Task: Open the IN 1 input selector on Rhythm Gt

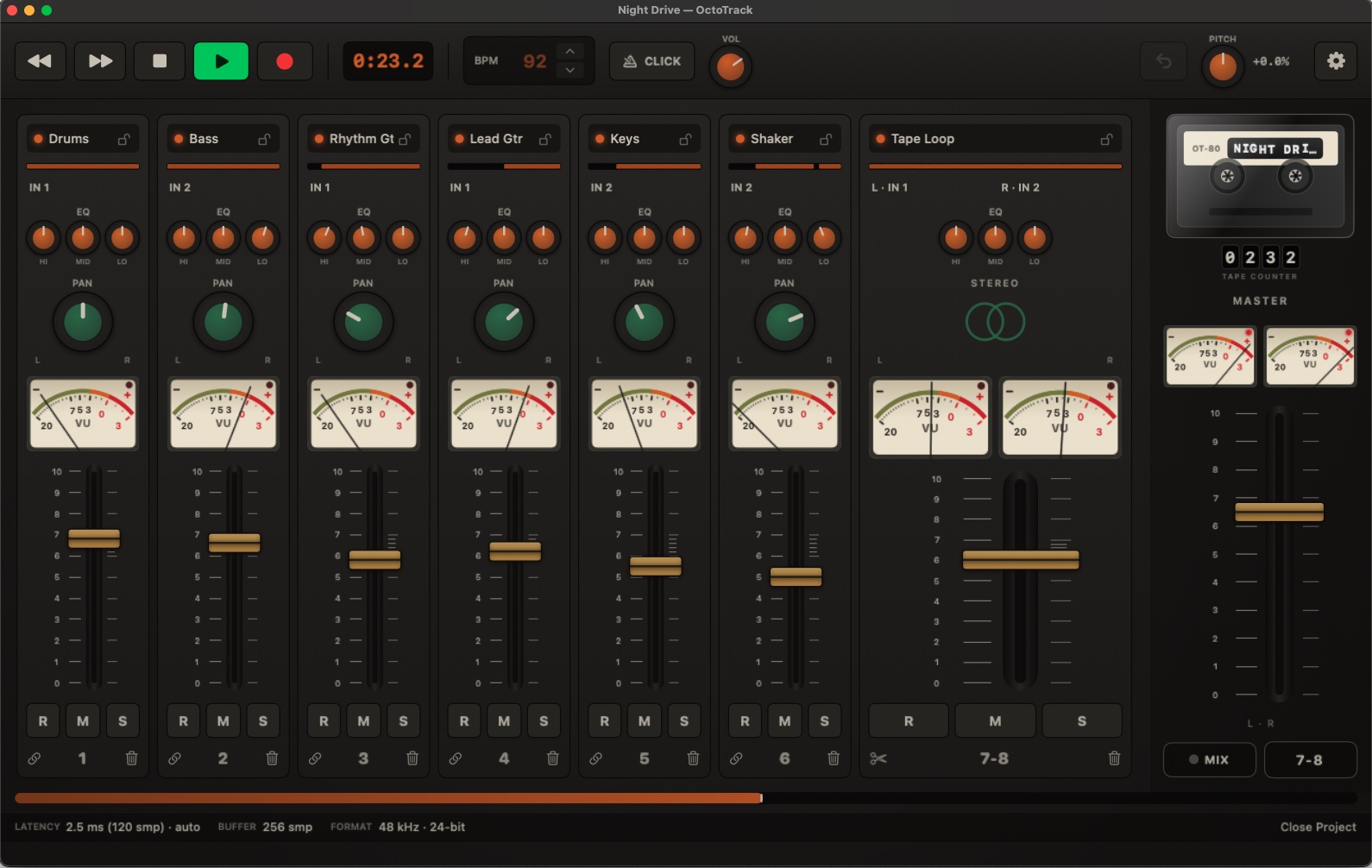Action: pos(319,187)
